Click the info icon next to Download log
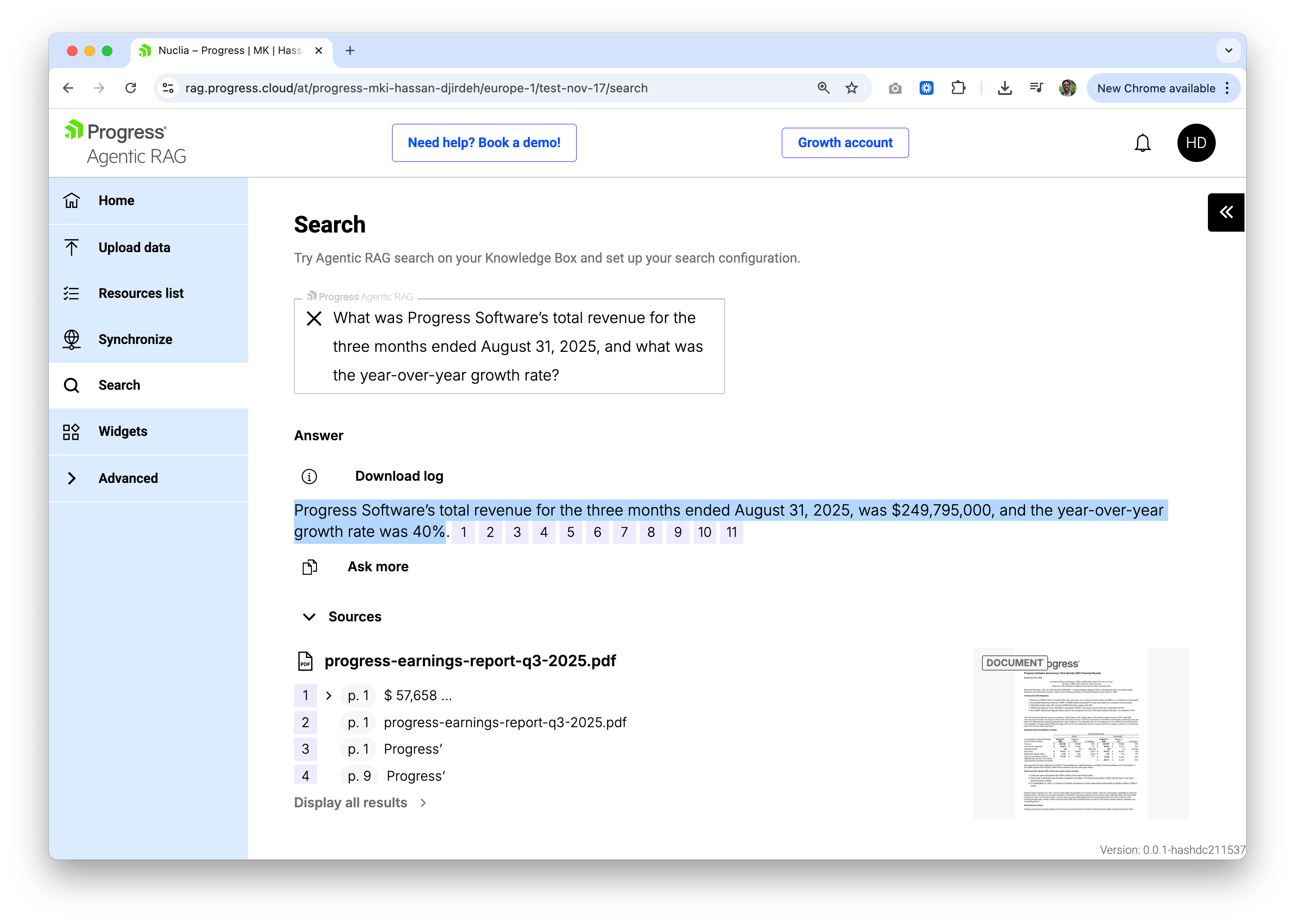 click(x=310, y=476)
